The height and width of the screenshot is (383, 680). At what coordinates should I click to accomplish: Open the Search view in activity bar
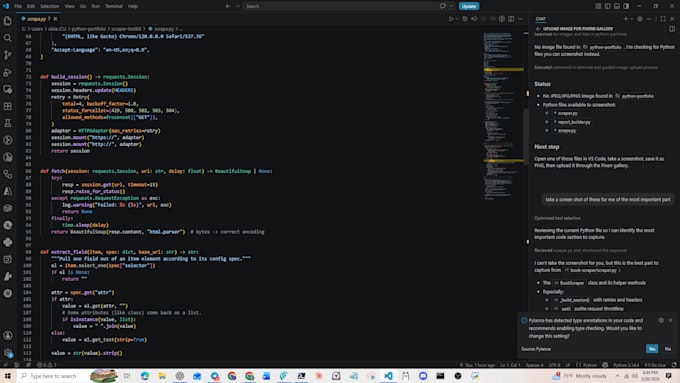click(7, 38)
